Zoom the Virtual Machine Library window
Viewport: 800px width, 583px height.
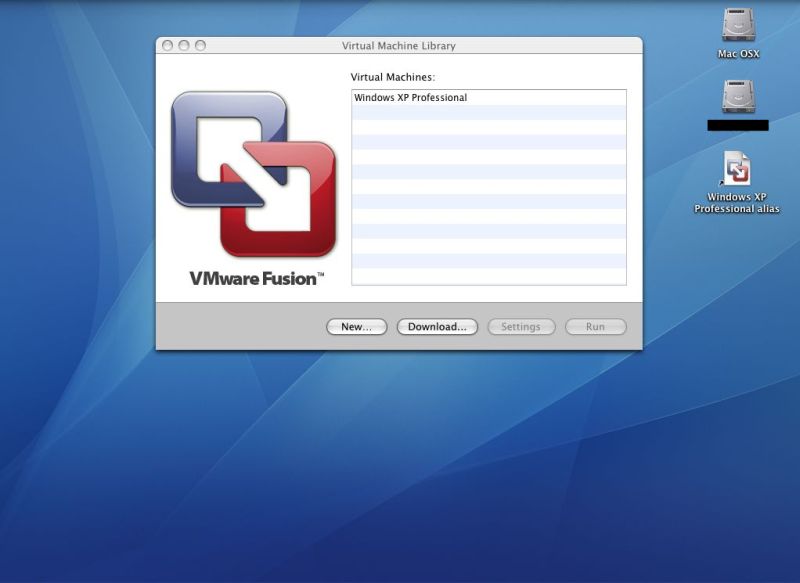pos(201,46)
